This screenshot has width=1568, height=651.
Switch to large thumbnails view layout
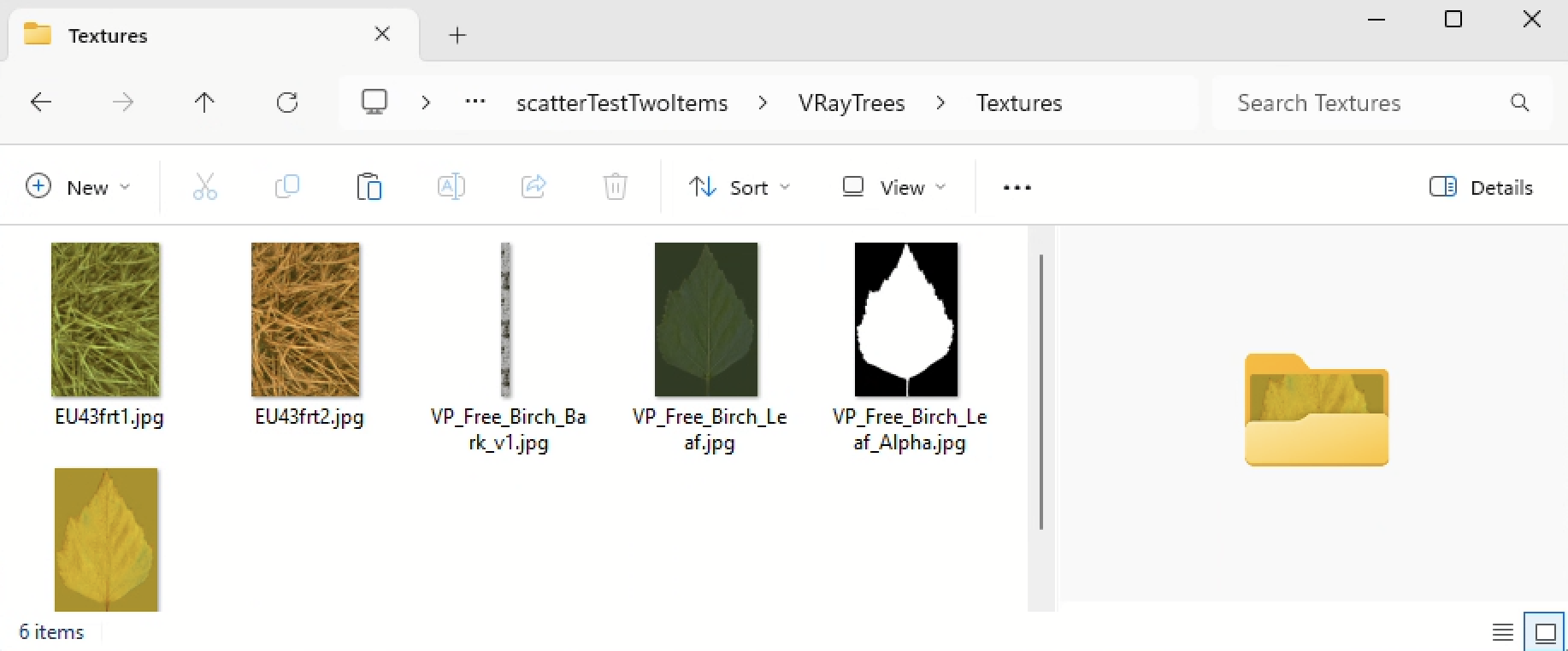1545,633
